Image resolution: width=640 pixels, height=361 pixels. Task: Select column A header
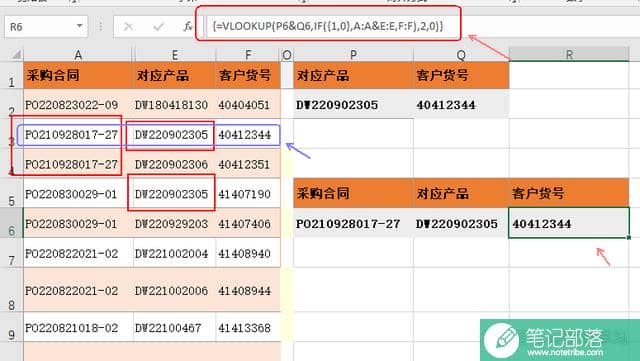coord(78,55)
